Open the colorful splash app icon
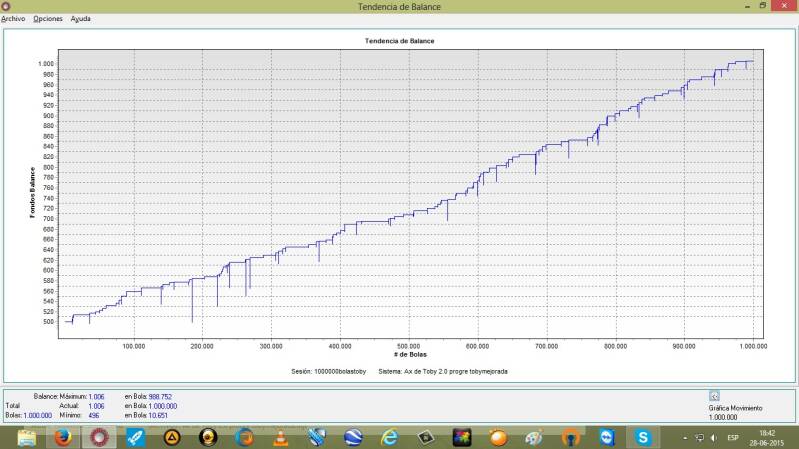The image size is (799, 449). click(462, 437)
